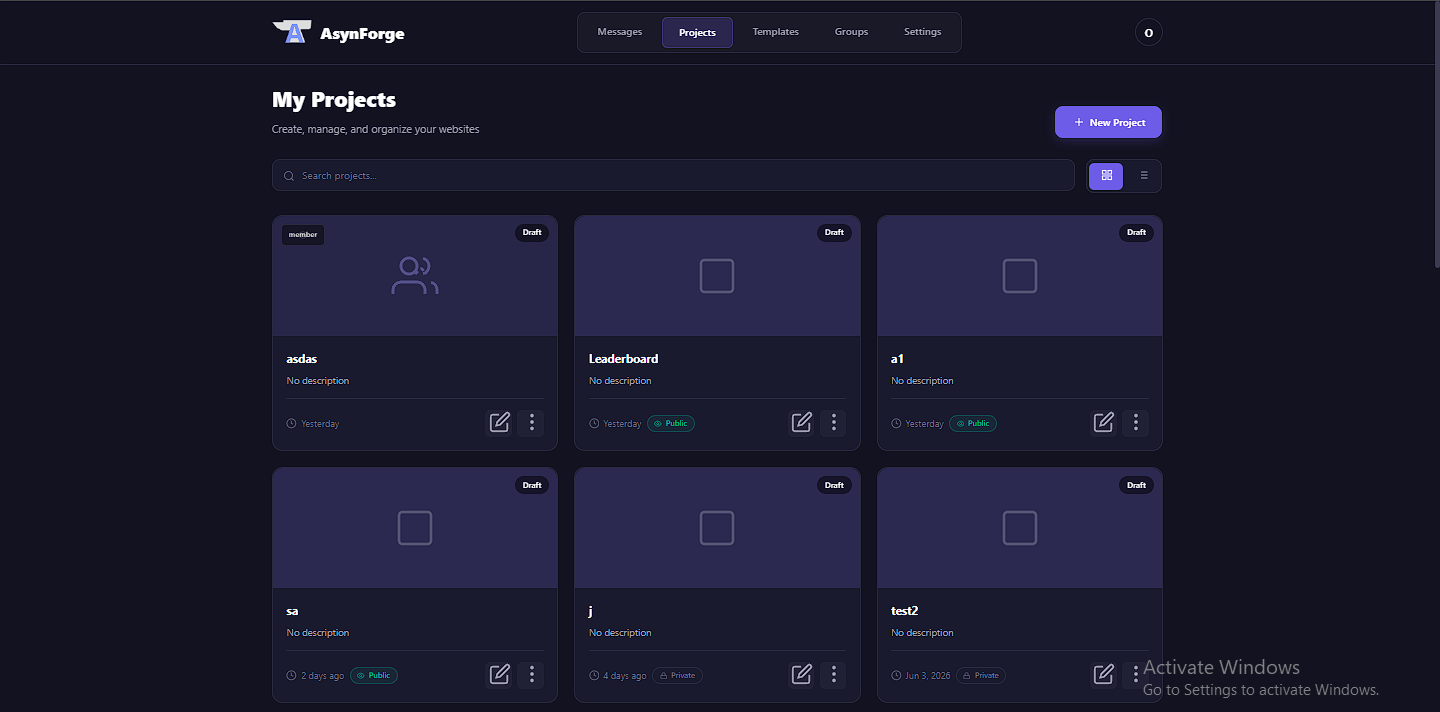Screen dimensions: 1440x712
Task: Click the Public badge on Leaderboard card
Action: tap(671, 423)
